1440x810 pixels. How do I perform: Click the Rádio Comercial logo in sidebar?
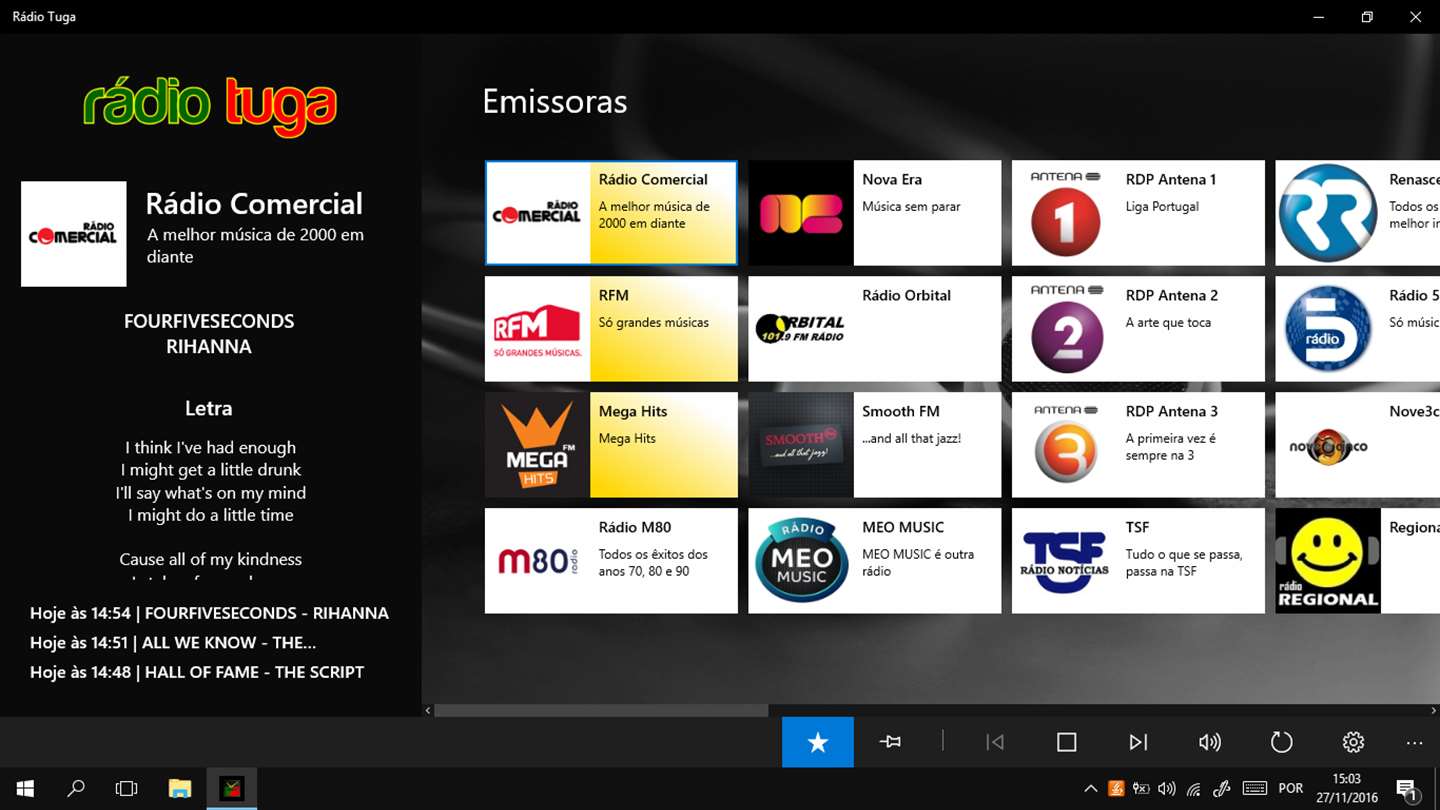click(x=74, y=234)
